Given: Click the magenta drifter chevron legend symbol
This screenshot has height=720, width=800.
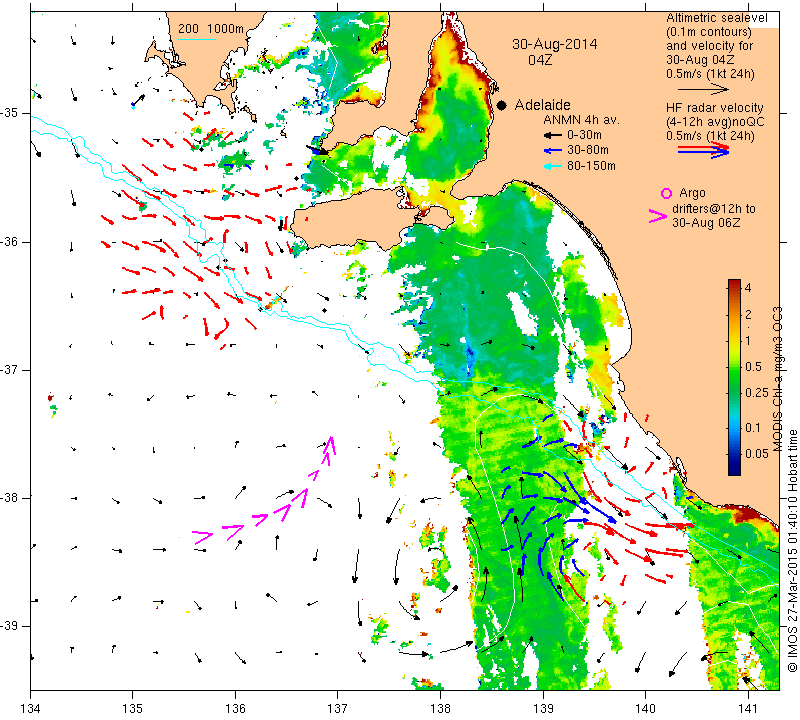Looking at the screenshot, I should (657, 216).
